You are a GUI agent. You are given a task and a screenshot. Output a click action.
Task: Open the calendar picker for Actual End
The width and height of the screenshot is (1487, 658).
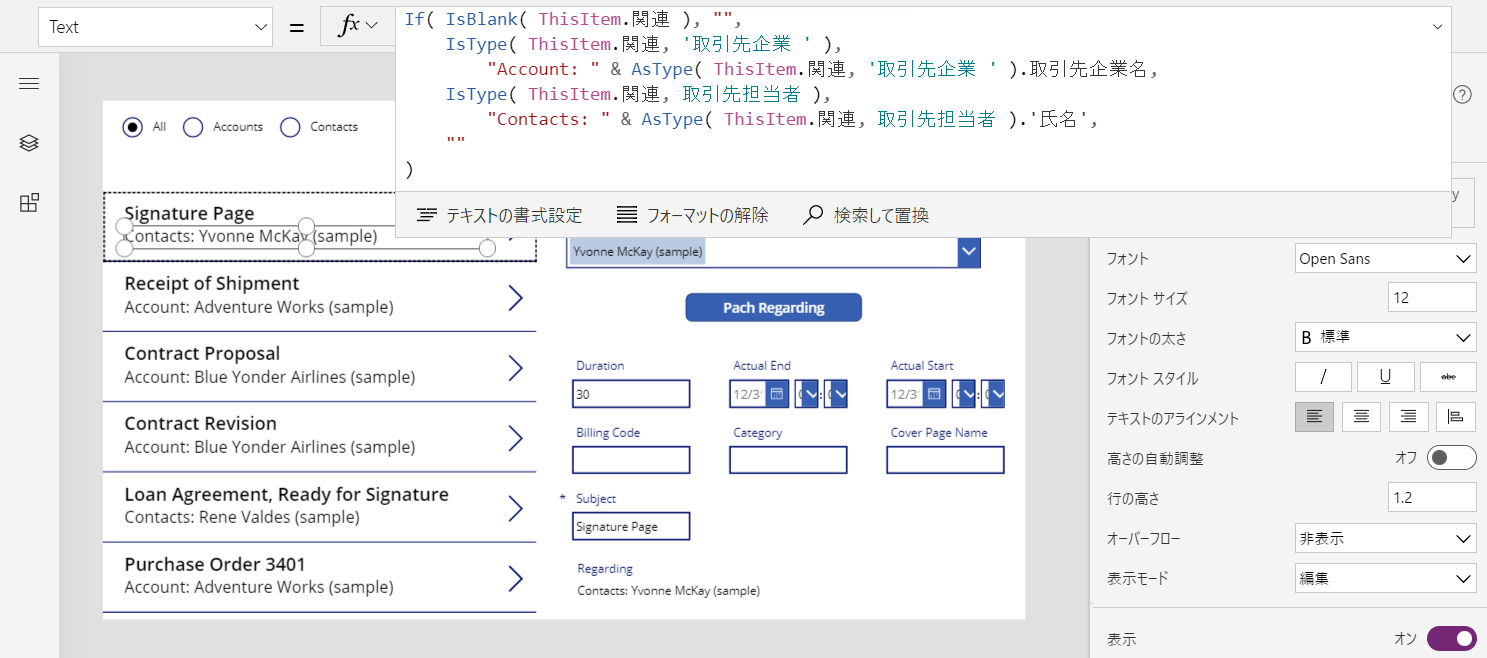(776, 394)
